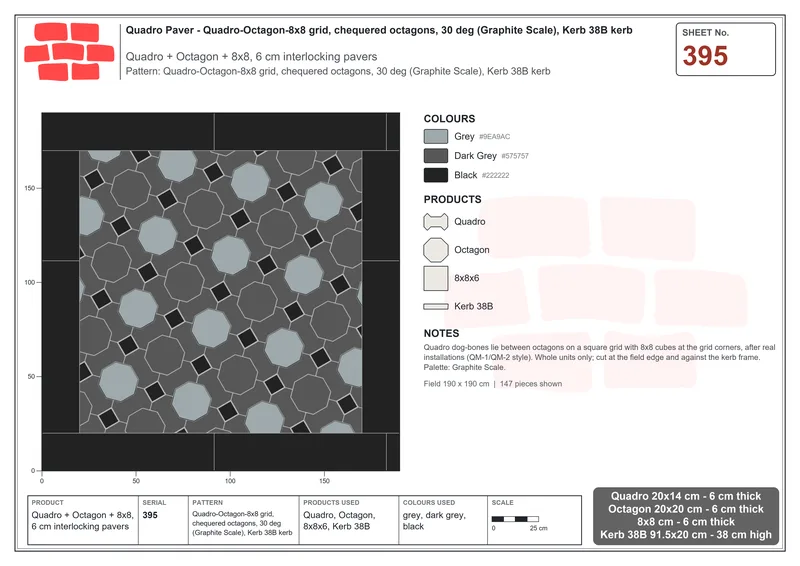Screen dimensions: 800x566
Task: Click the vertical axis label 50
Action: [x=31, y=377]
